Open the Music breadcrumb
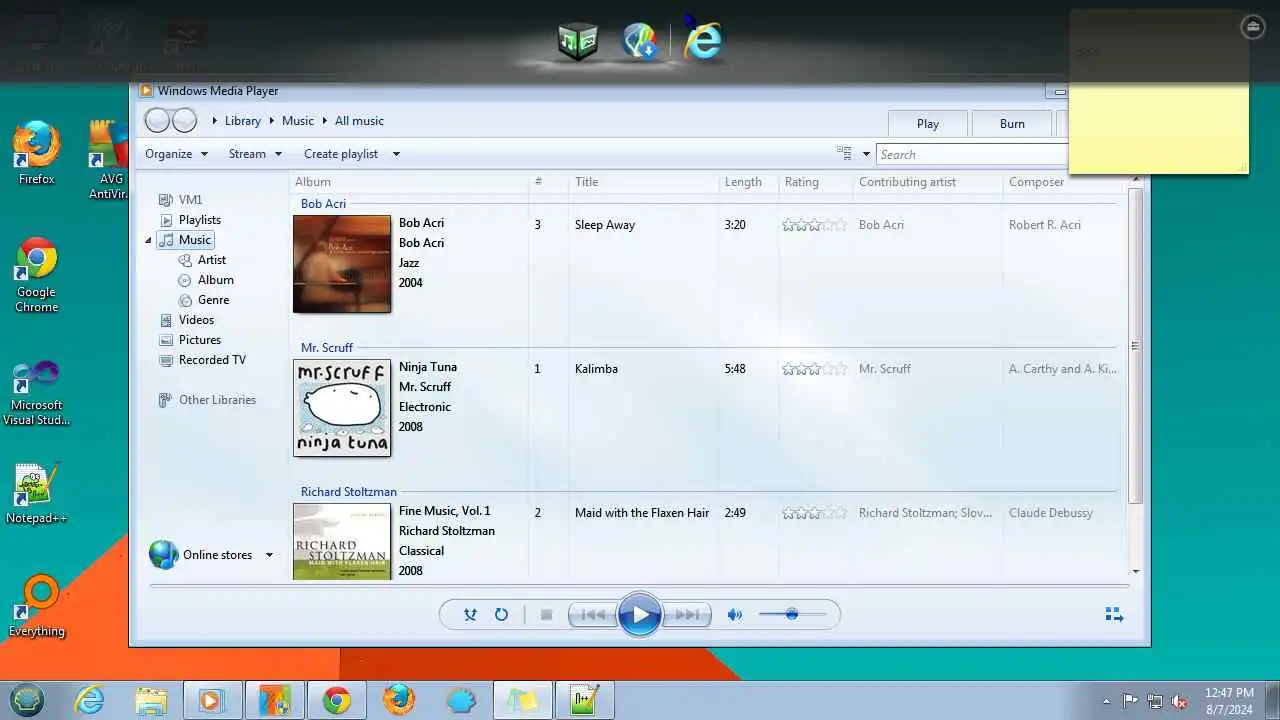The height and width of the screenshot is (720, 1280). pyautogui.click(x=298, y=121)
